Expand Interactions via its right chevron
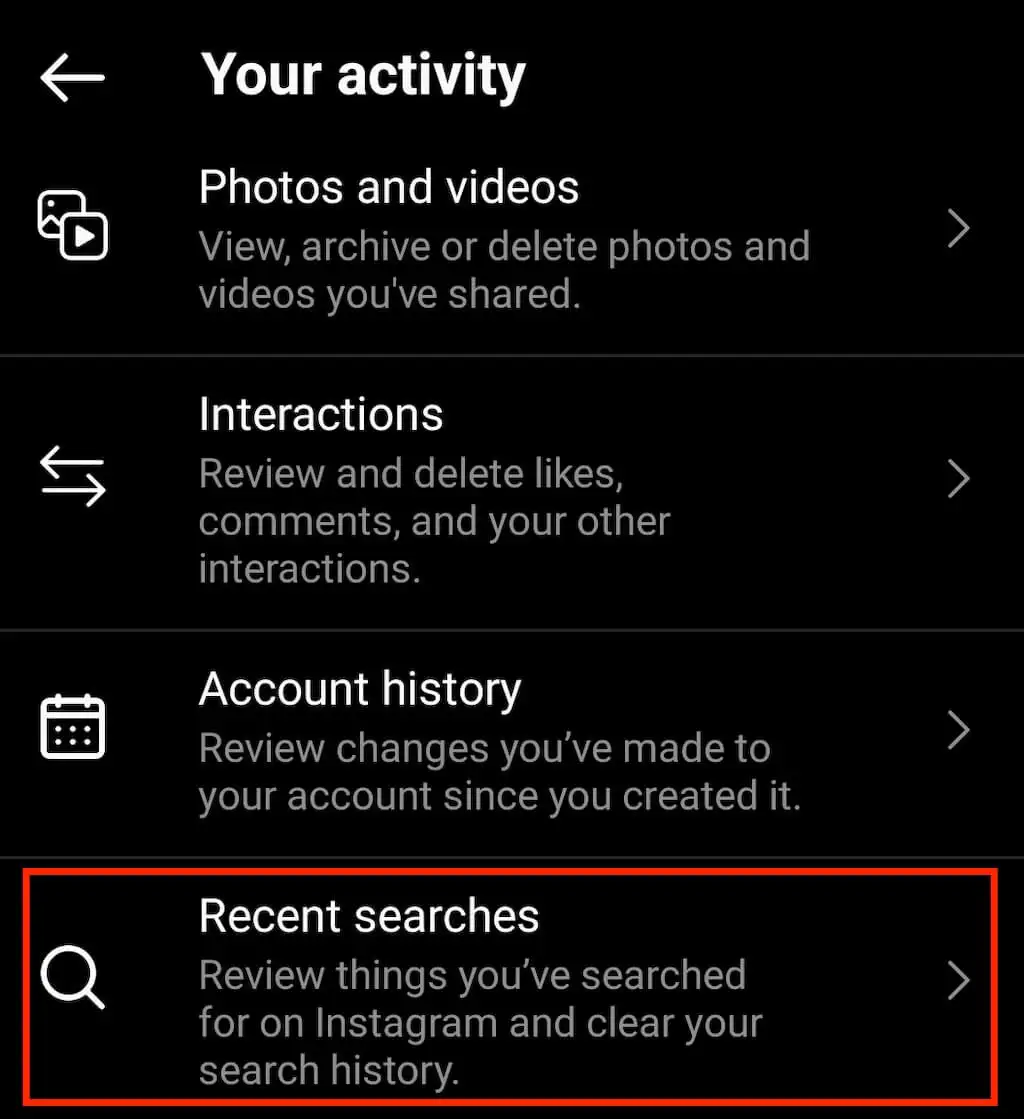 tap(958, 478)
